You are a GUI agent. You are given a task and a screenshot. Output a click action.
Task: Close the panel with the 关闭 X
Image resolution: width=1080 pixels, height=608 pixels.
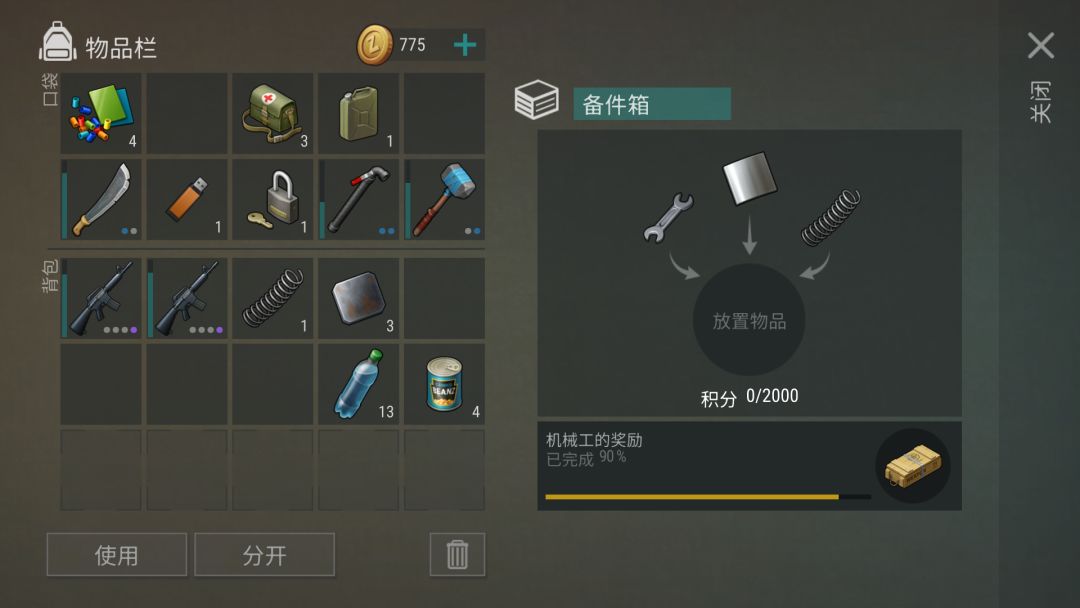(1041, 45)
